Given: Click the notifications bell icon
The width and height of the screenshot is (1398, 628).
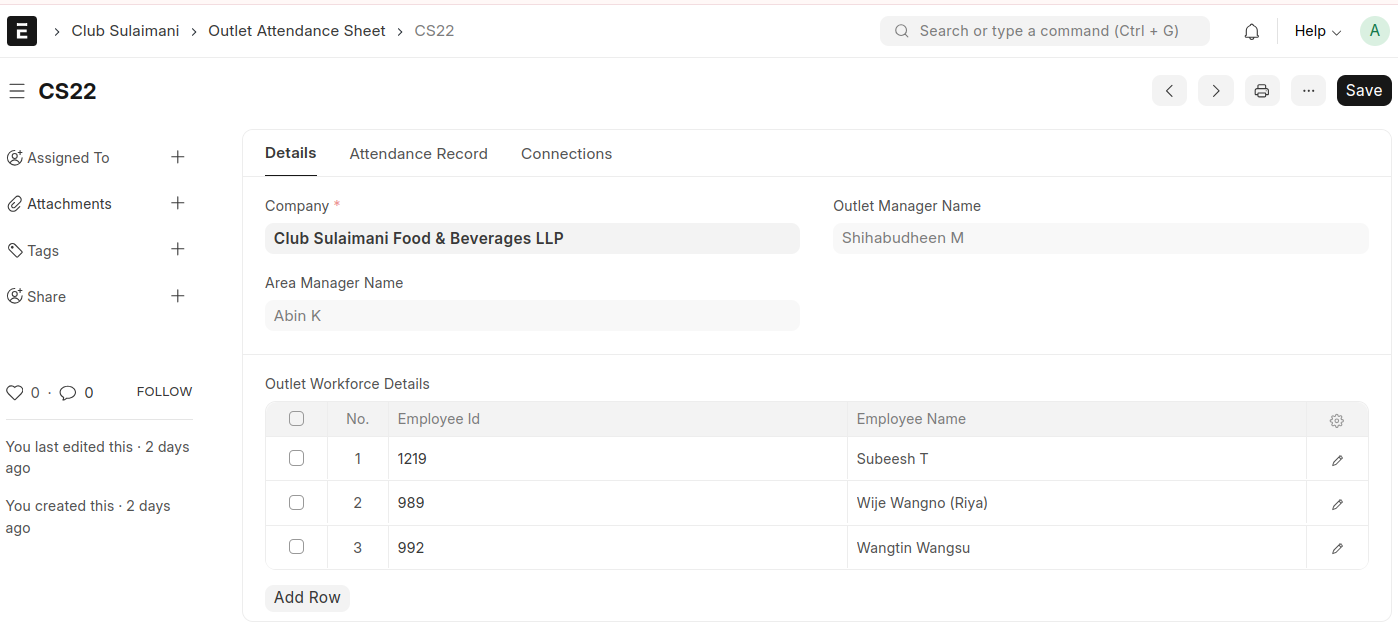Looking at the screenshot, I should (1251, 32).
